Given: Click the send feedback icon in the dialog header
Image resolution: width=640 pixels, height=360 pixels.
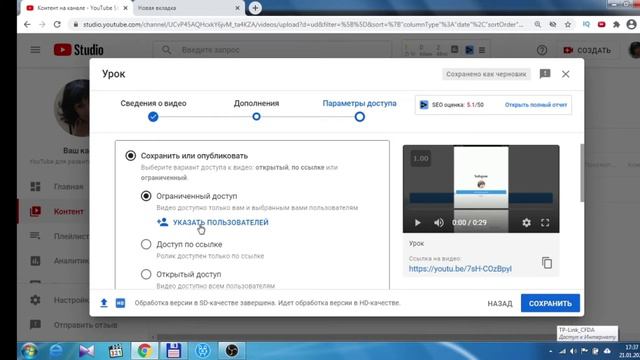Looking at the screenshot, I should 545,74.
